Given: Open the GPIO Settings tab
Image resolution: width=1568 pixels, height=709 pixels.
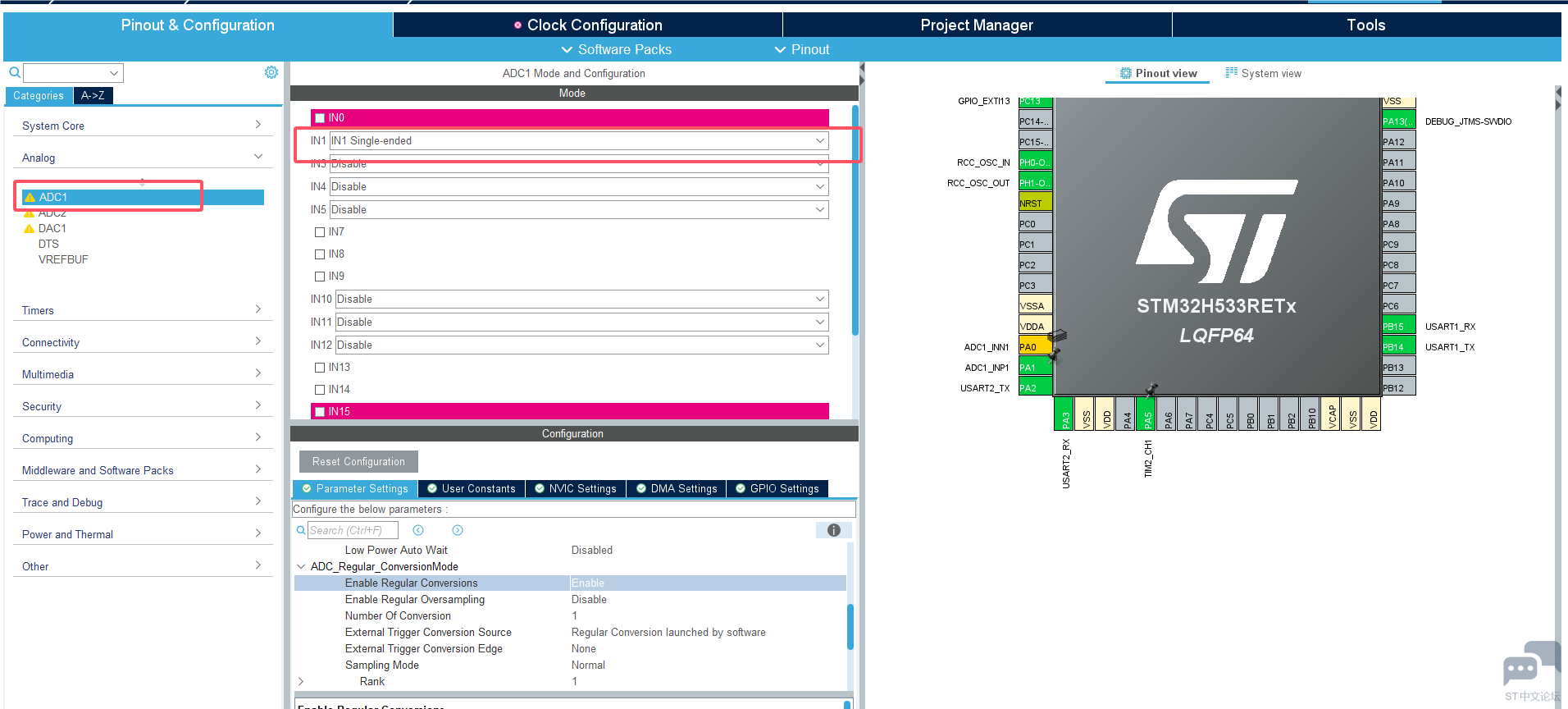Looking at the screenshot, I should (x=777, y=489).
